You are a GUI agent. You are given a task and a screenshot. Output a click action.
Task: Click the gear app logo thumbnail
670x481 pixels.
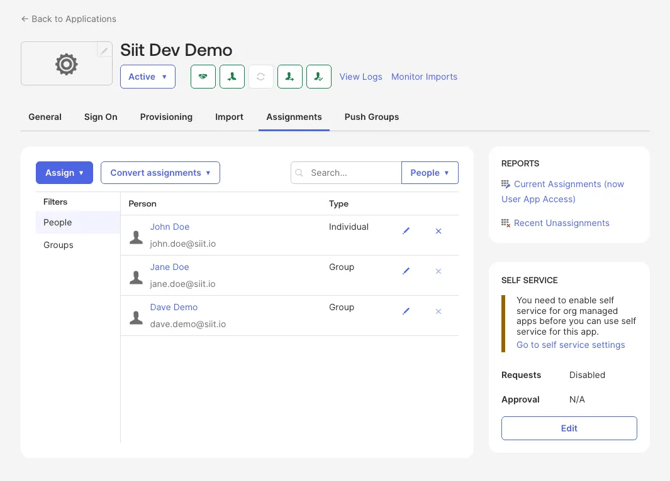[x=66, y=64]
